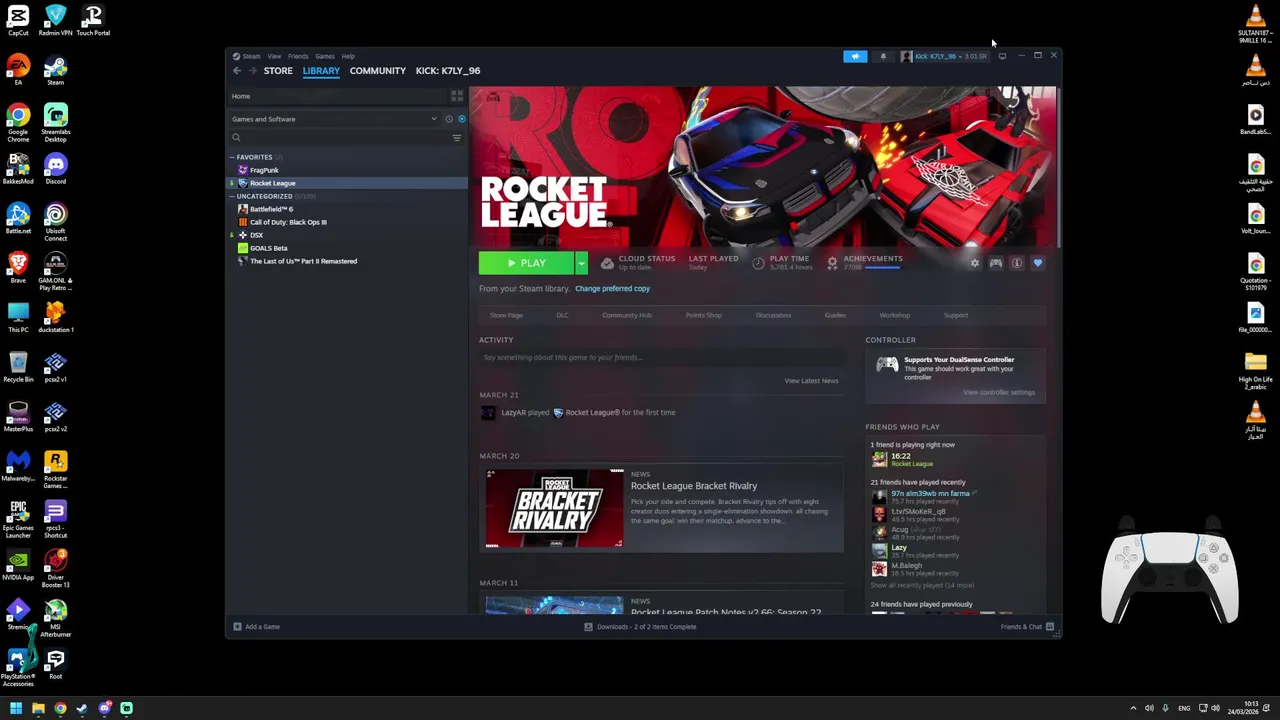The height and width of the screenshot is (720, 1280).
Task: Open Steam desktop shortcut
Action: click(55, 71)
